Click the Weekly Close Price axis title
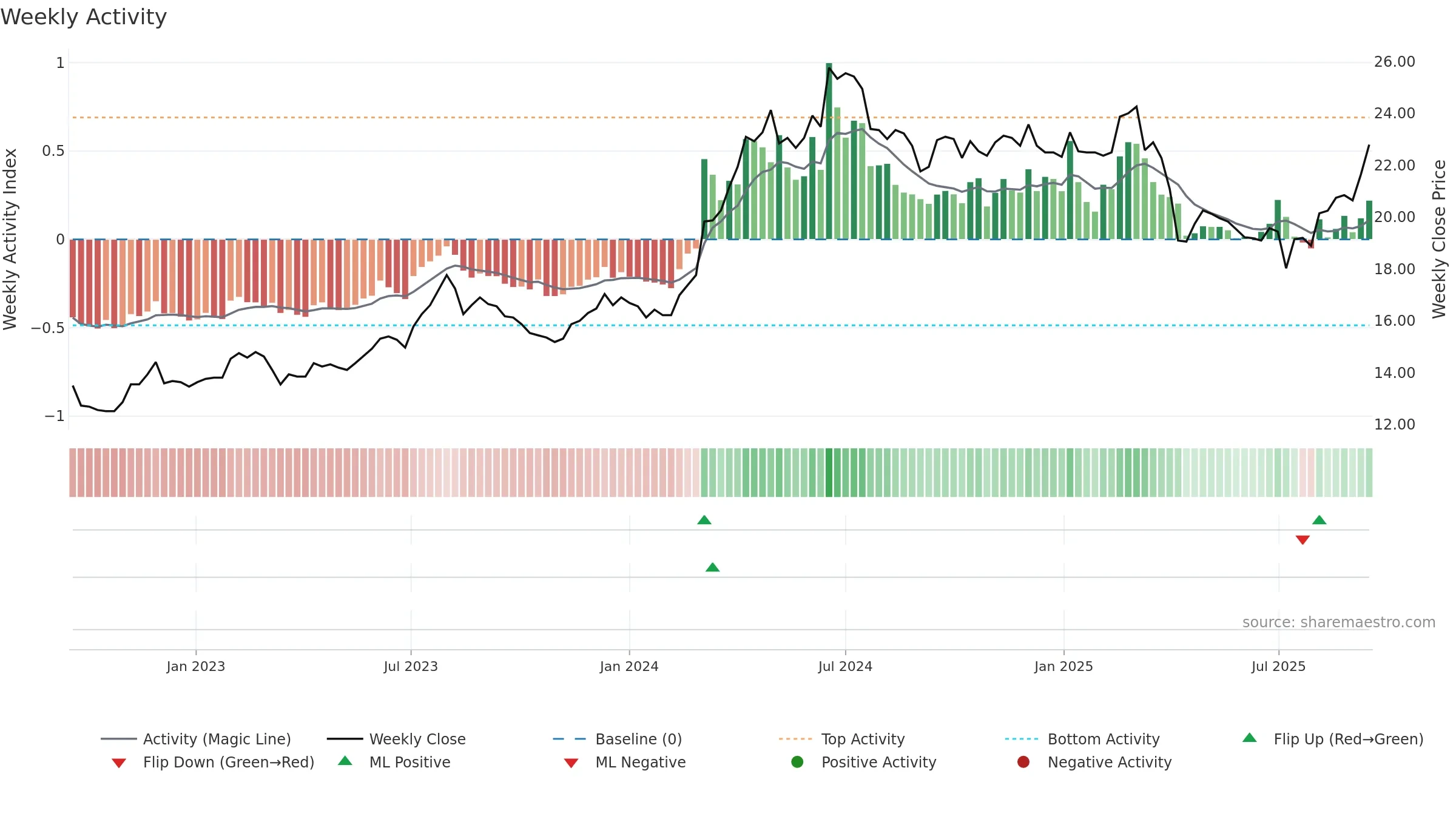Screen dimensions: 1456x819 1440,239
